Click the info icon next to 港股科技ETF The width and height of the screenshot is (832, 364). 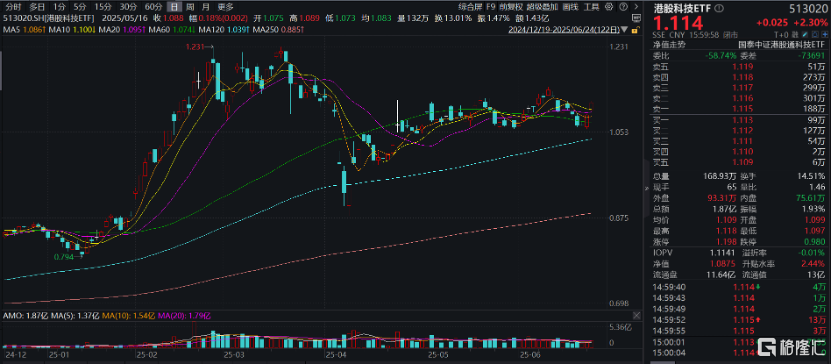pyautogui.click(x=719, y=8)
